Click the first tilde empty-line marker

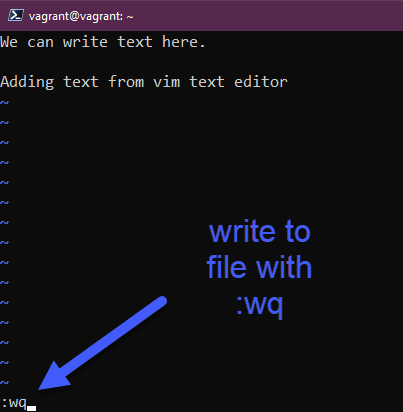pos(4,102)
